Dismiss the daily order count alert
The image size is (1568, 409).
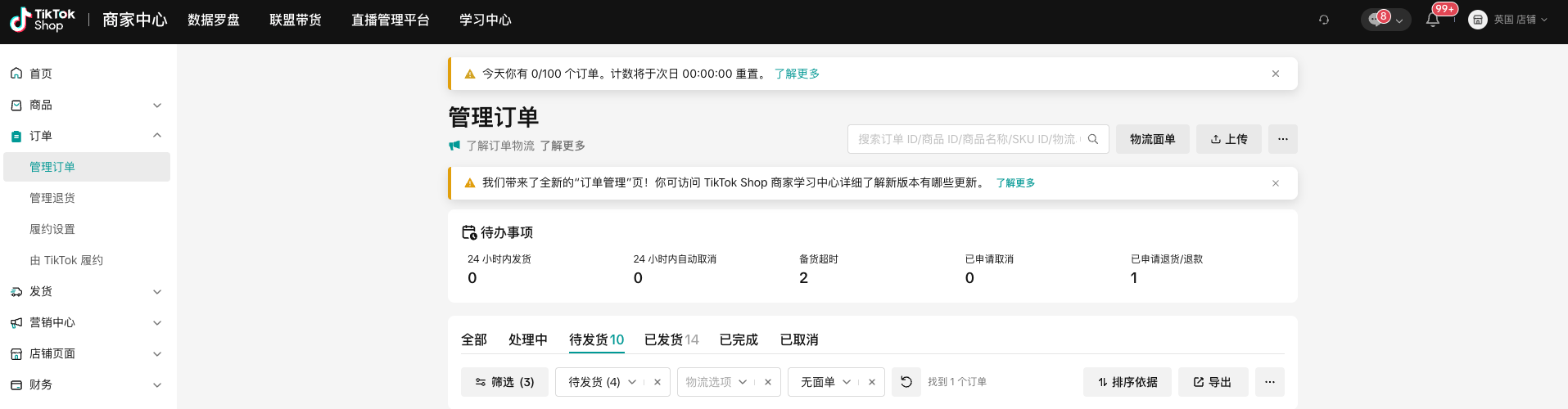pyautogui.click(x=1275, y=74)
